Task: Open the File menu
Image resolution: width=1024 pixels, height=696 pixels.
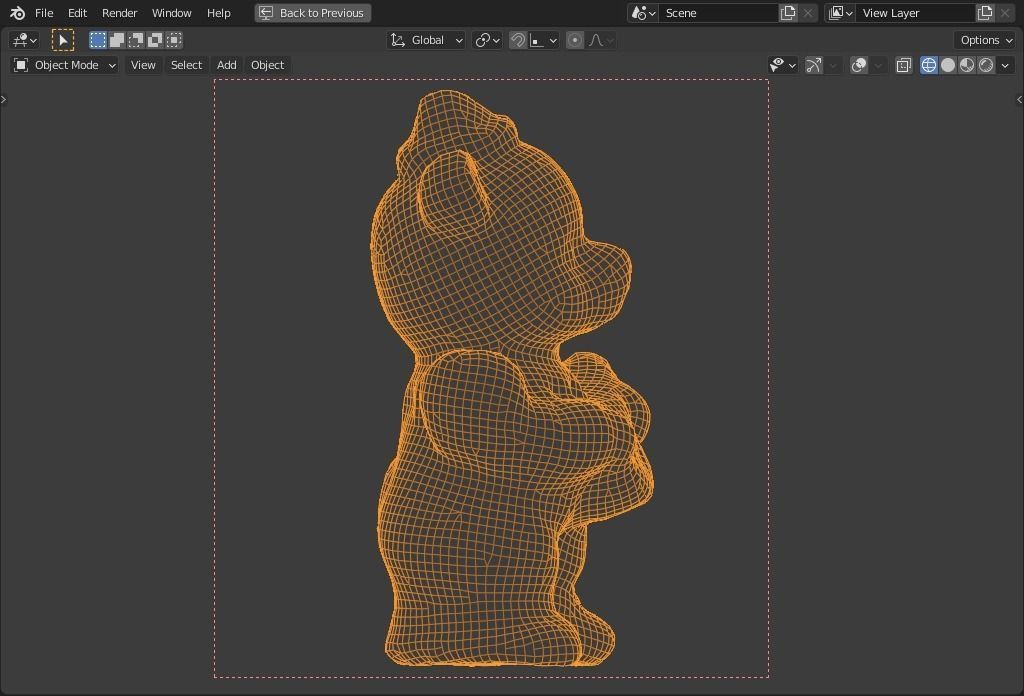Action: tap(44, 13)
